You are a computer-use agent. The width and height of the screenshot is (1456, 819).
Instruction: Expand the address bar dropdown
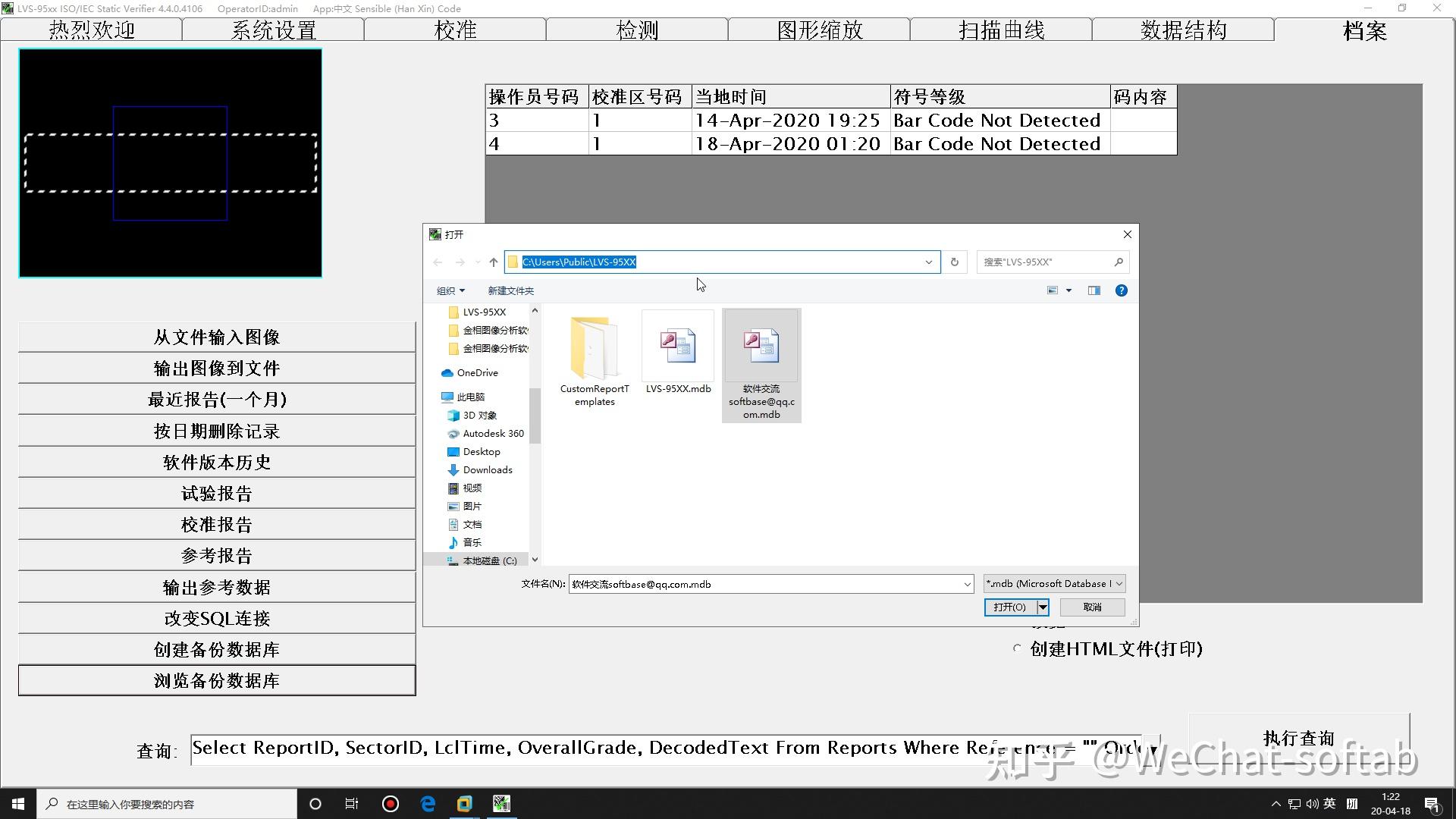click(x=928, y=262)
